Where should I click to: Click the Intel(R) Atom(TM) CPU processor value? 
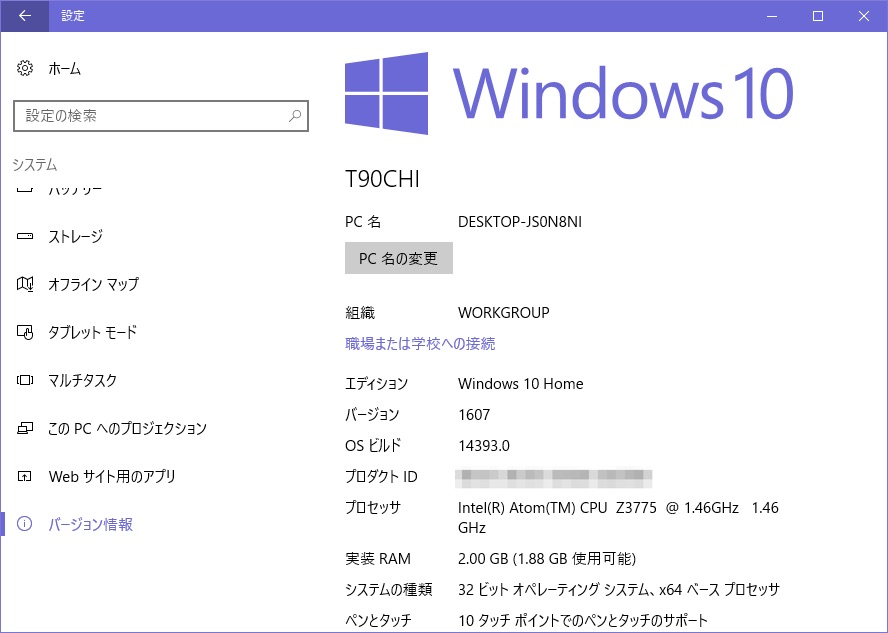coord(618,517)
